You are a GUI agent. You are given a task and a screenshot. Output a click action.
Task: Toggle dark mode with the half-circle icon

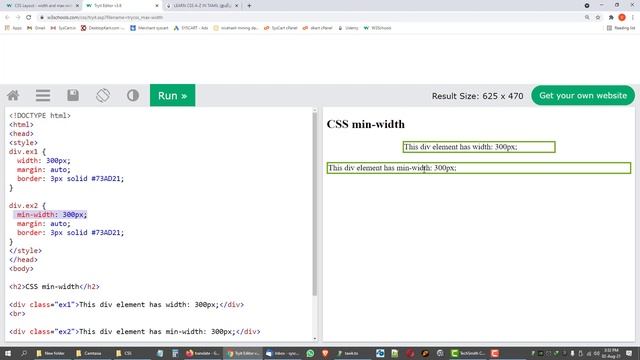[x=133, y=96]
